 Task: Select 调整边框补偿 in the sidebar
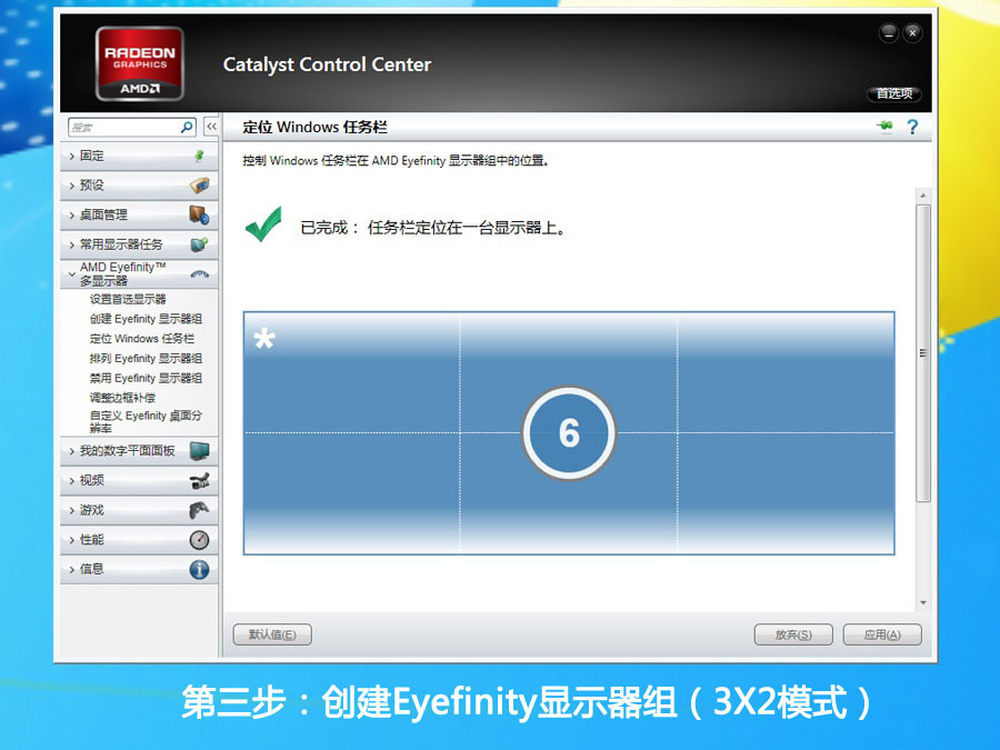click(122, 397)
